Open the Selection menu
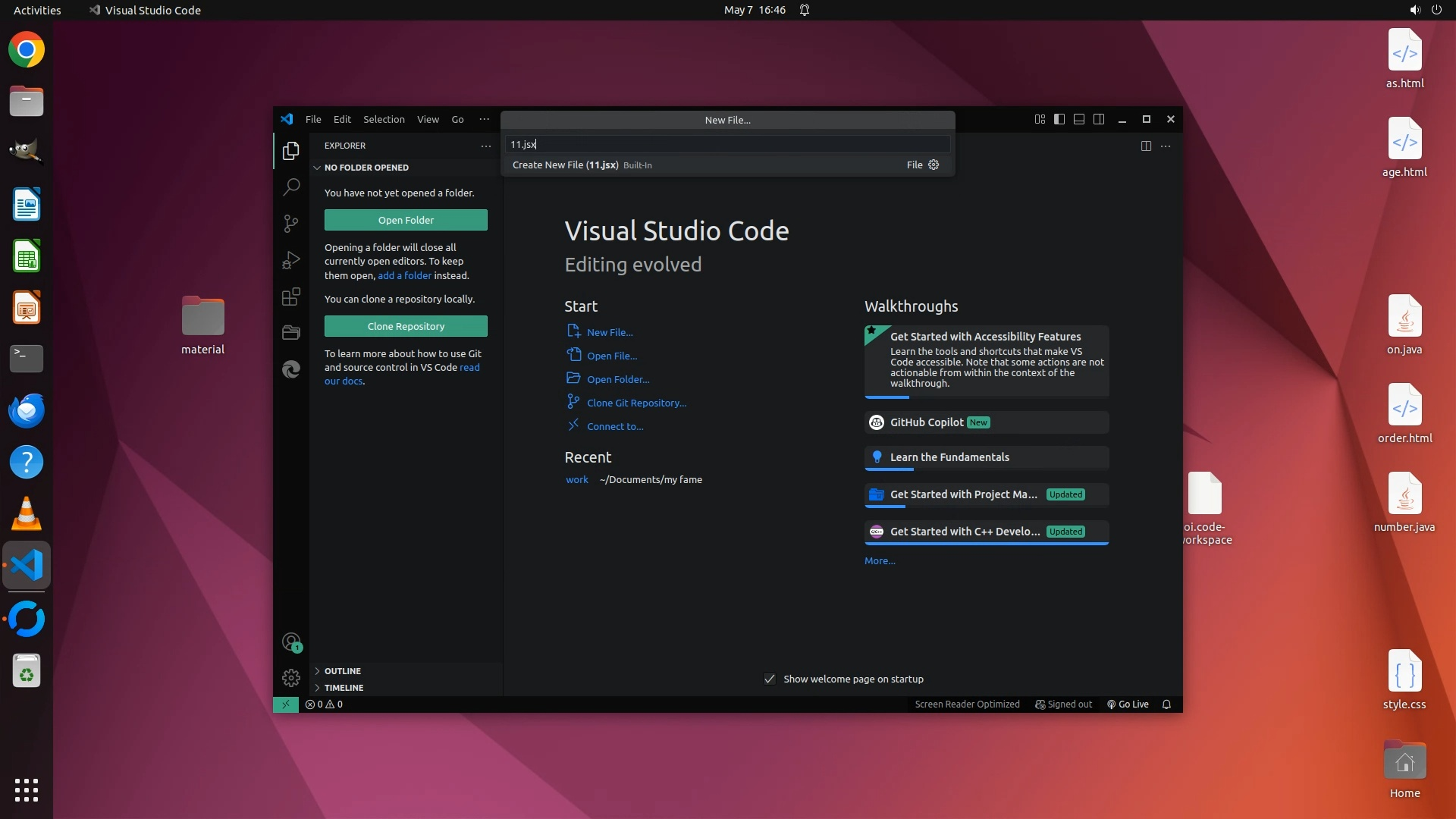Screen dimensions: 1456x819 point(384,119)
